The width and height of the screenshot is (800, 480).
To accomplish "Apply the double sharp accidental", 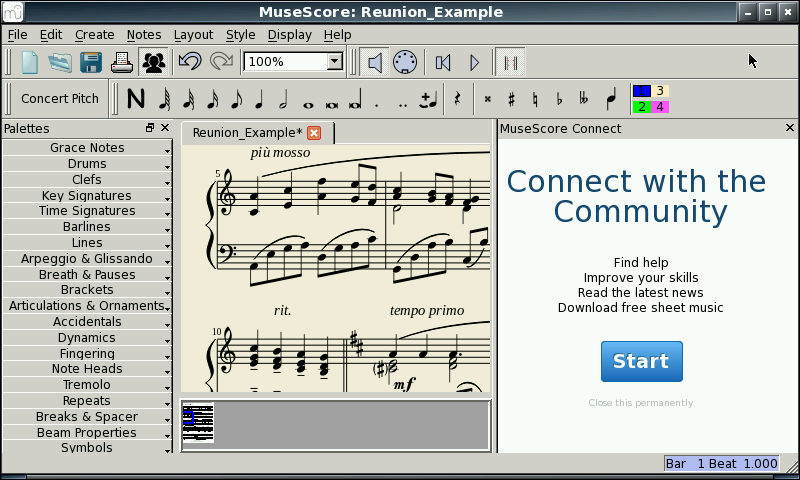I will tap(488, 99).
